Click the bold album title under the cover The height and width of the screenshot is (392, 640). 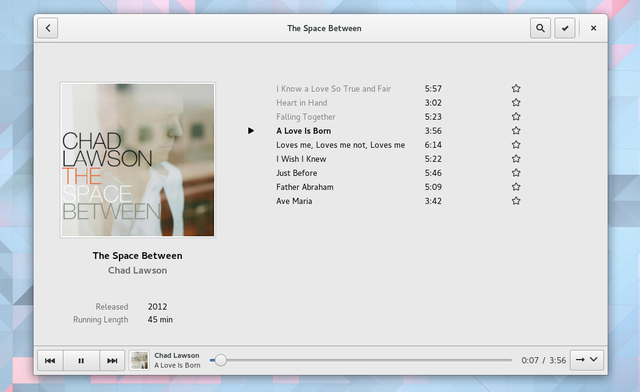point(138,256)
